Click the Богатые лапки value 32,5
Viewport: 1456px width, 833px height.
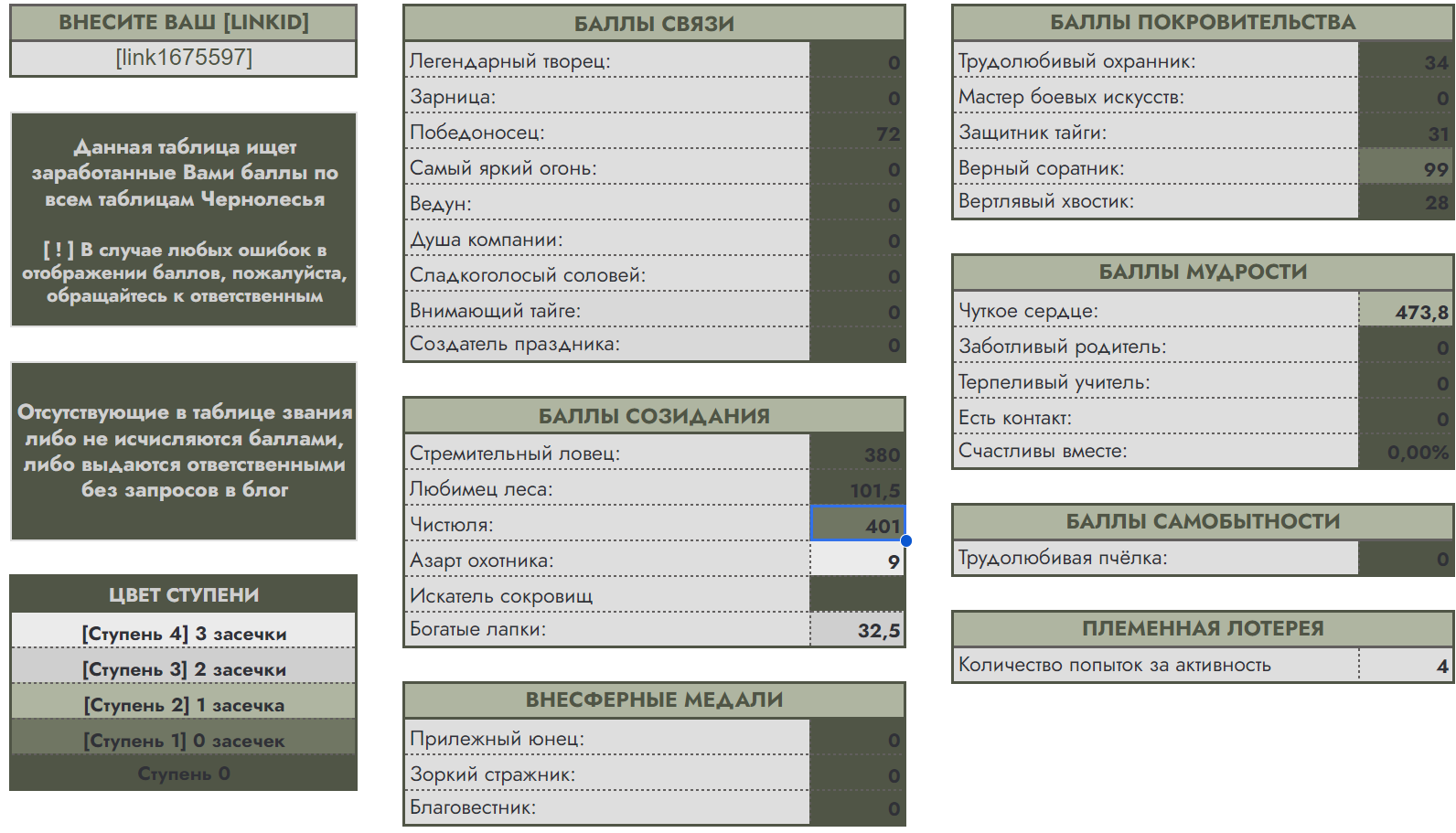pos(857,630)
